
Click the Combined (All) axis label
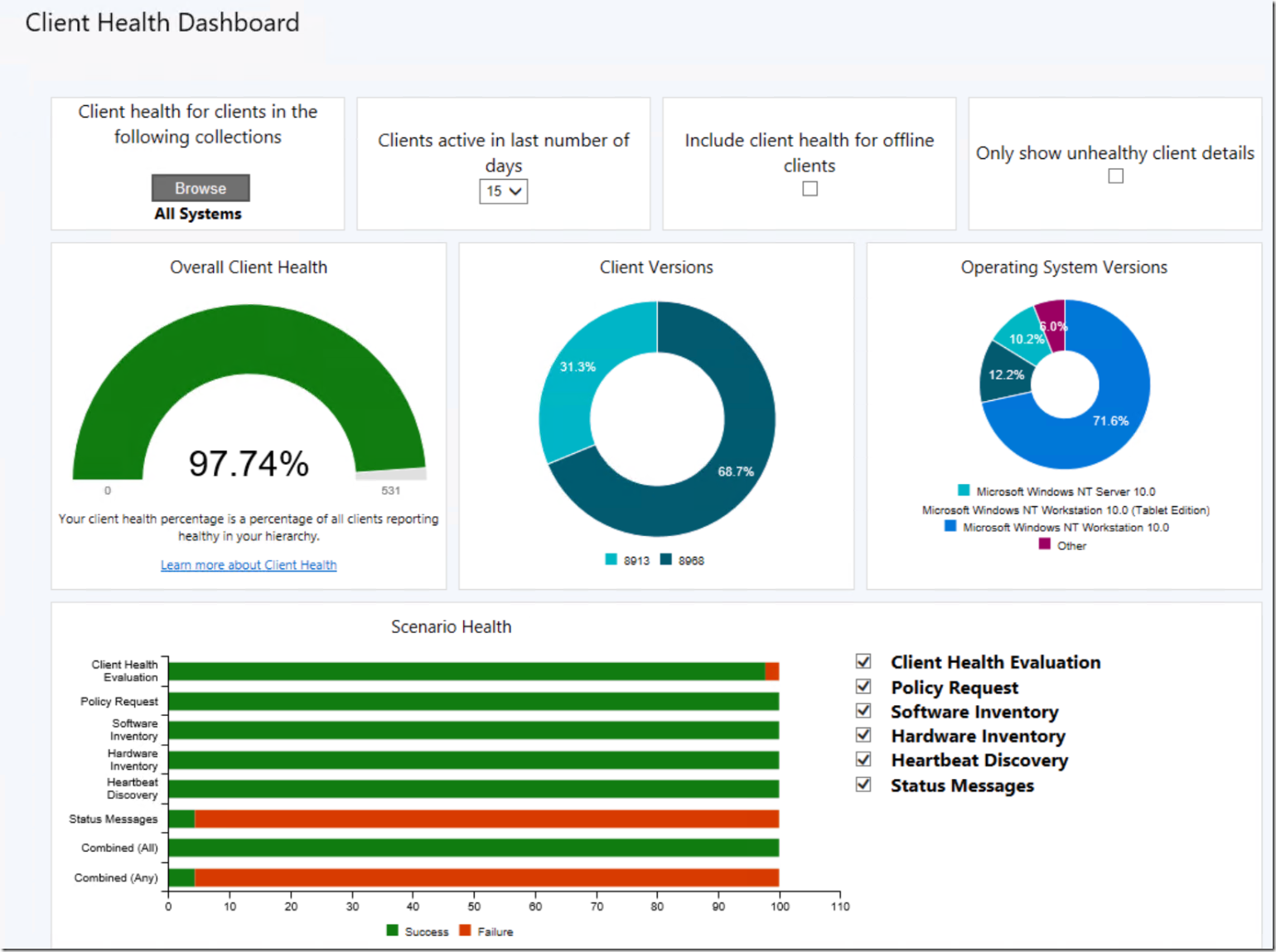point(119,848)
